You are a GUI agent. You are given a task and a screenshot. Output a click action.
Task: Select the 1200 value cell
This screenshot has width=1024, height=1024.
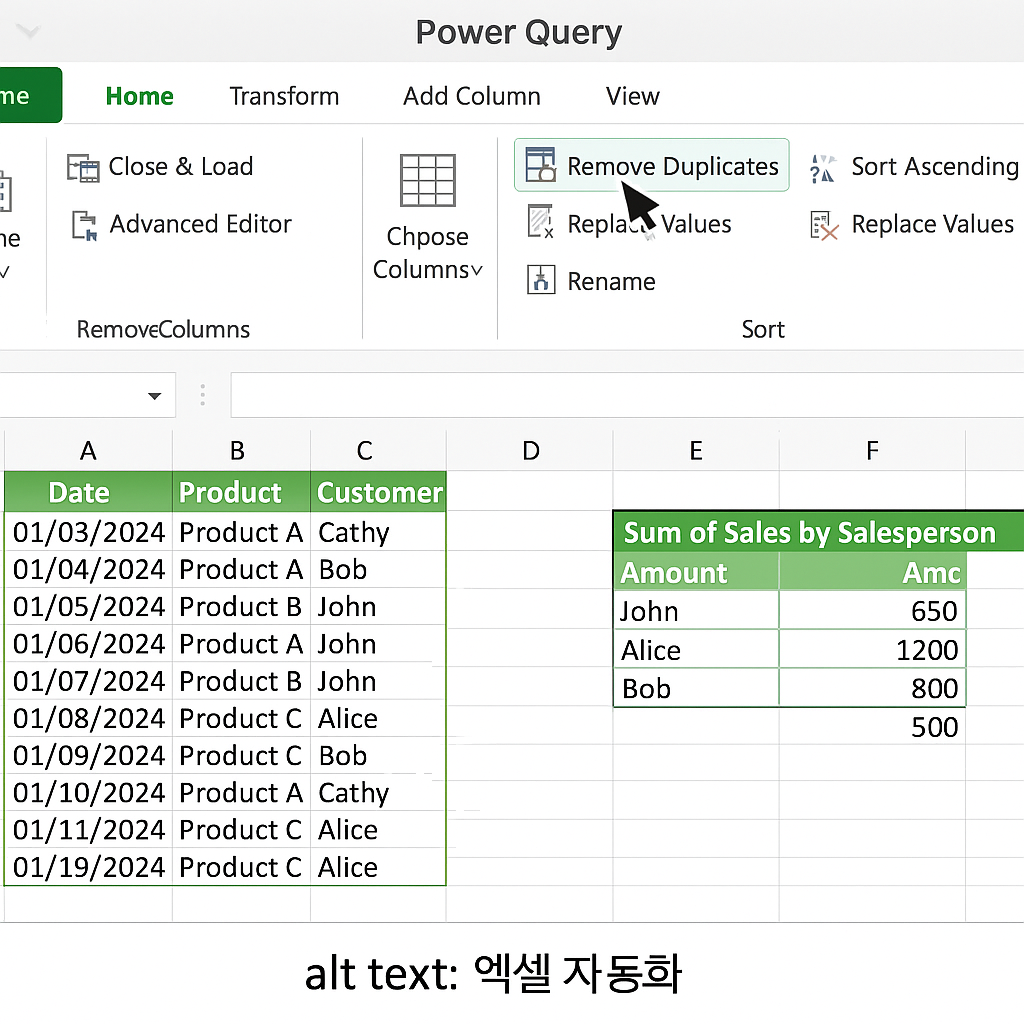pyautogui.click(x=872, y=650)
